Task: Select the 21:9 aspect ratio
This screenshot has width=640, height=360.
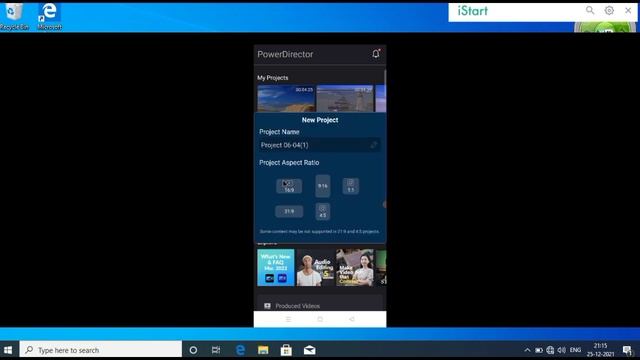Action: click(289, 211)
